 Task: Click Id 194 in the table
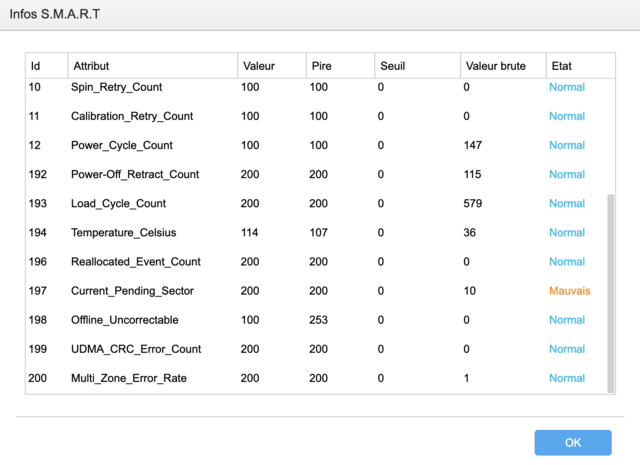tap(38, 233)
